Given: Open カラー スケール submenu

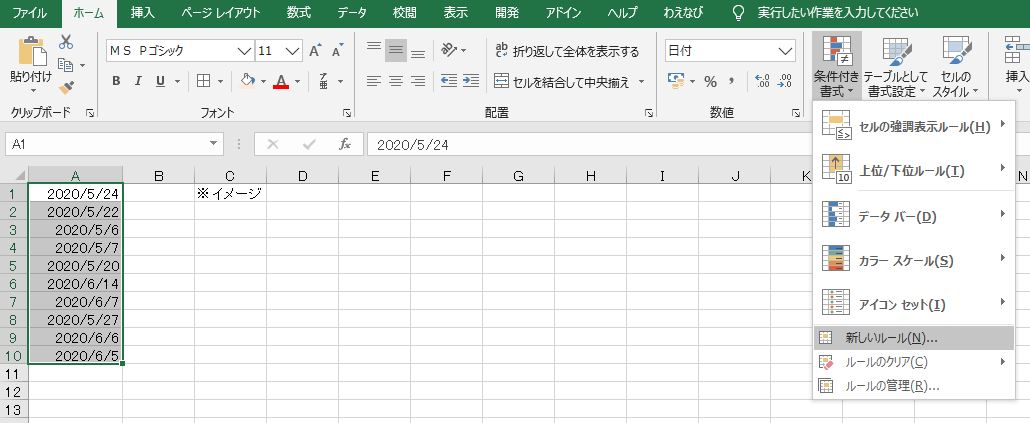Looking at the screenshot, I should coord(914,260).
